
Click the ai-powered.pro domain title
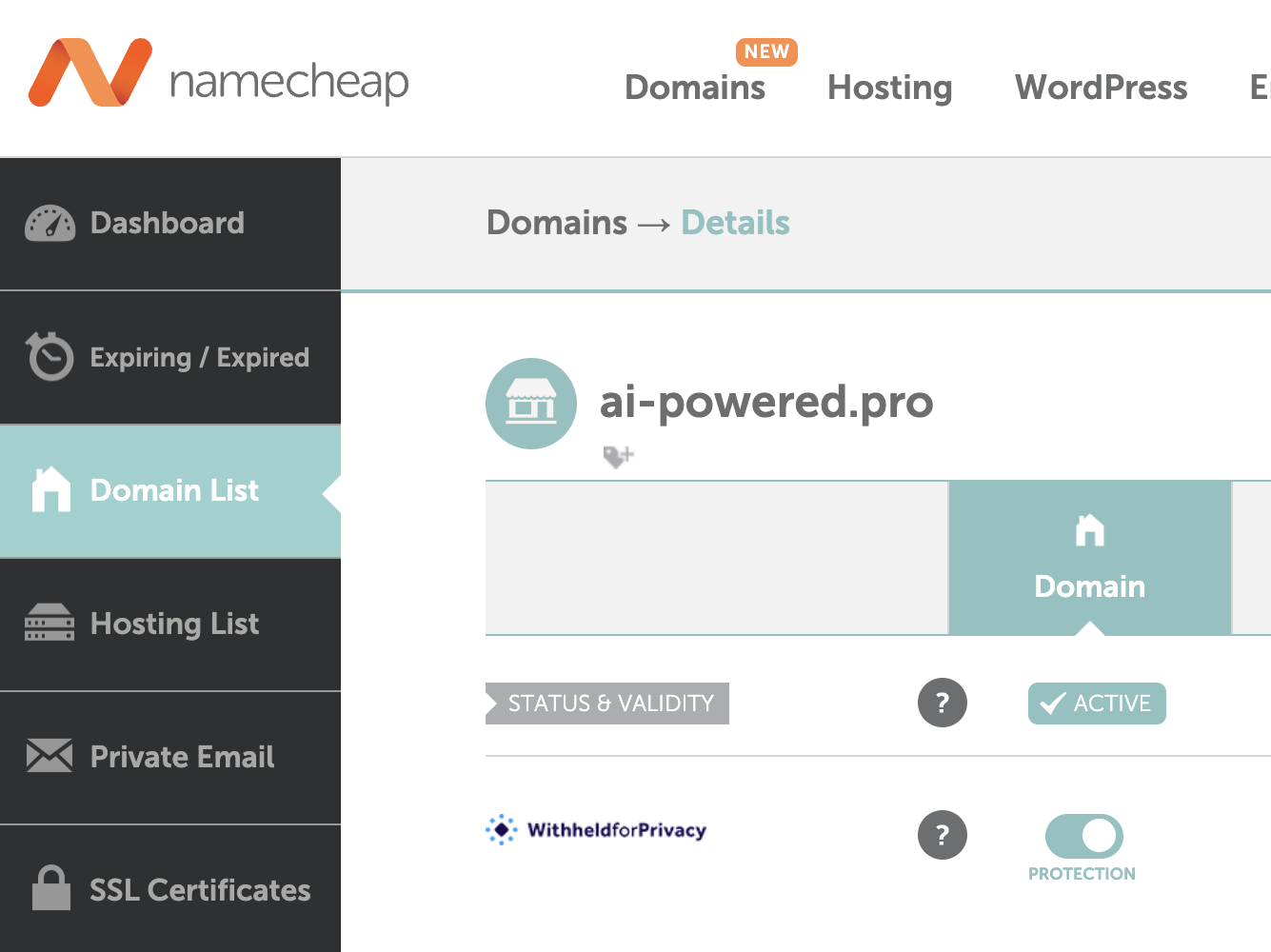(x=766, y=402)
